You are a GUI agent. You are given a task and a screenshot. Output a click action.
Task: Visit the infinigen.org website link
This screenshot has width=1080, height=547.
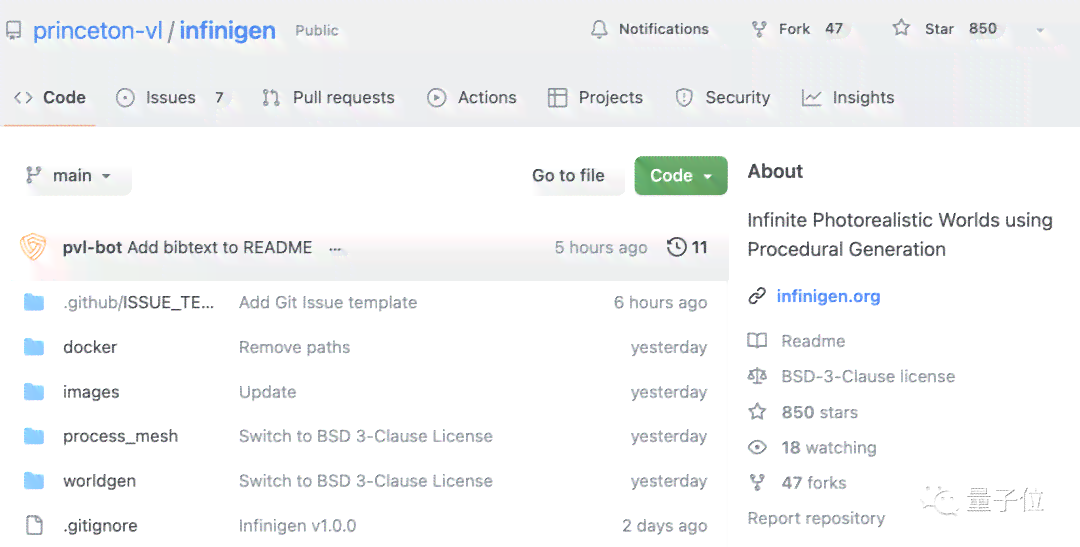[829, 296]
